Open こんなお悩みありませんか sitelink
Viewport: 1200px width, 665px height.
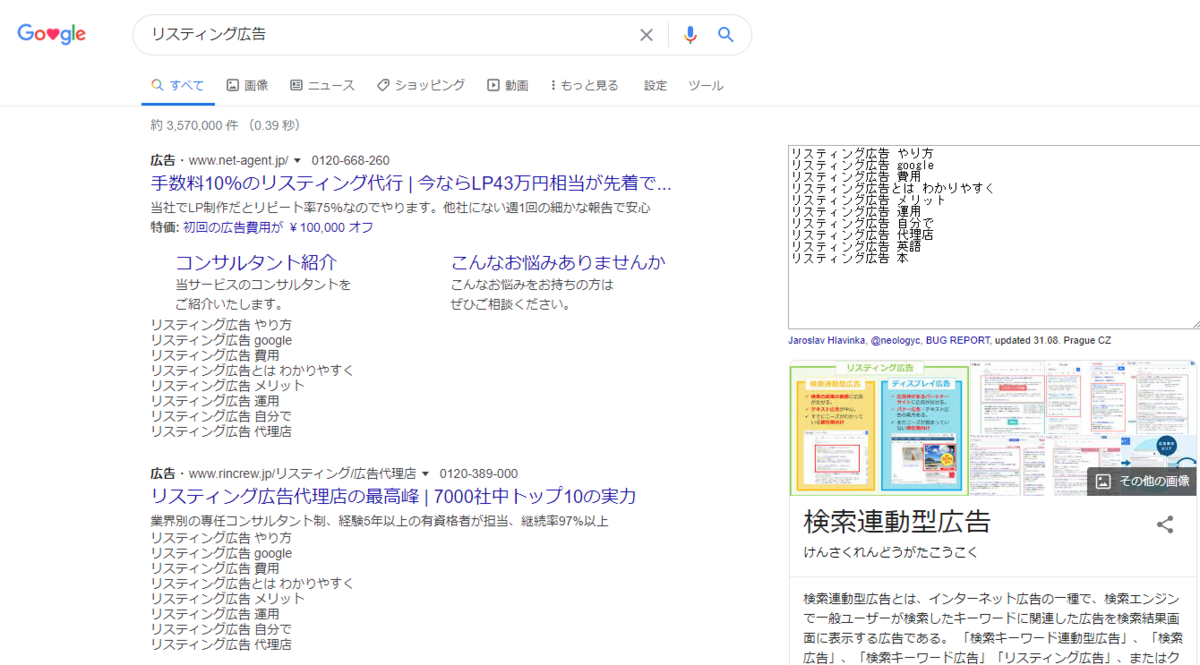click(x=558, y=262)
